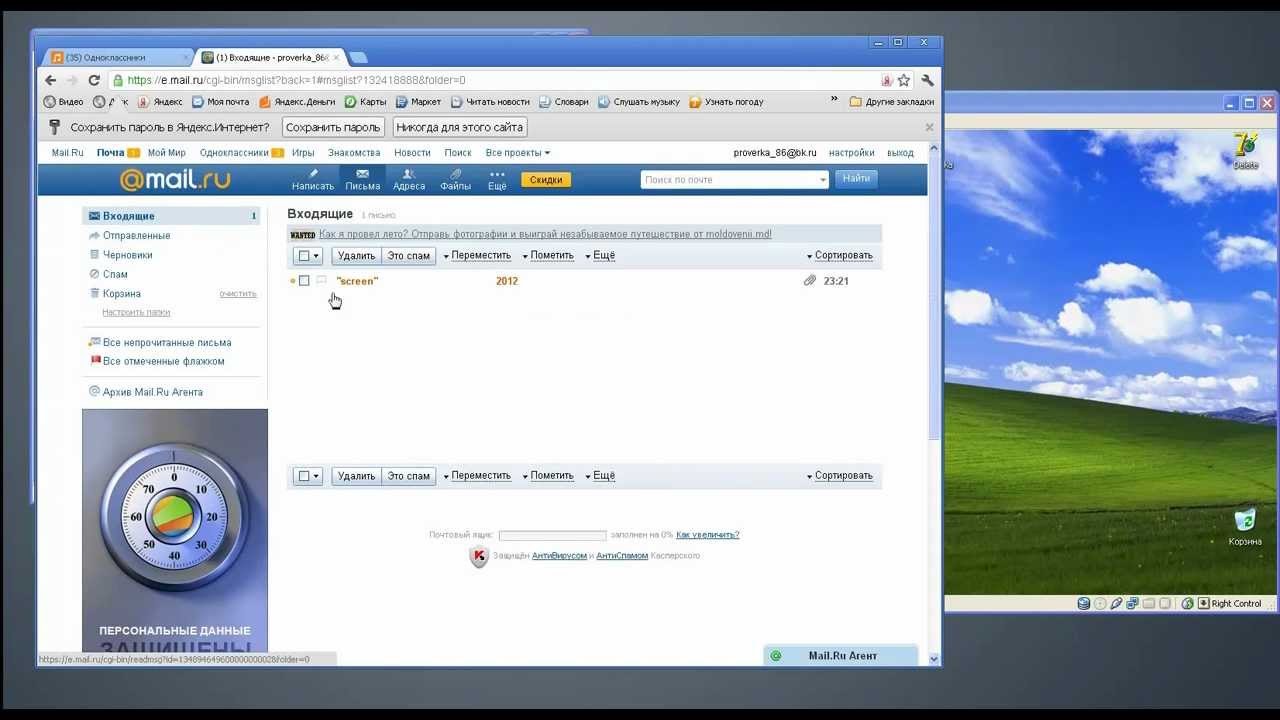Screen dimensions: 1280x720
Task: Go to Знакомства in the top menu
Action: point(354,153)
